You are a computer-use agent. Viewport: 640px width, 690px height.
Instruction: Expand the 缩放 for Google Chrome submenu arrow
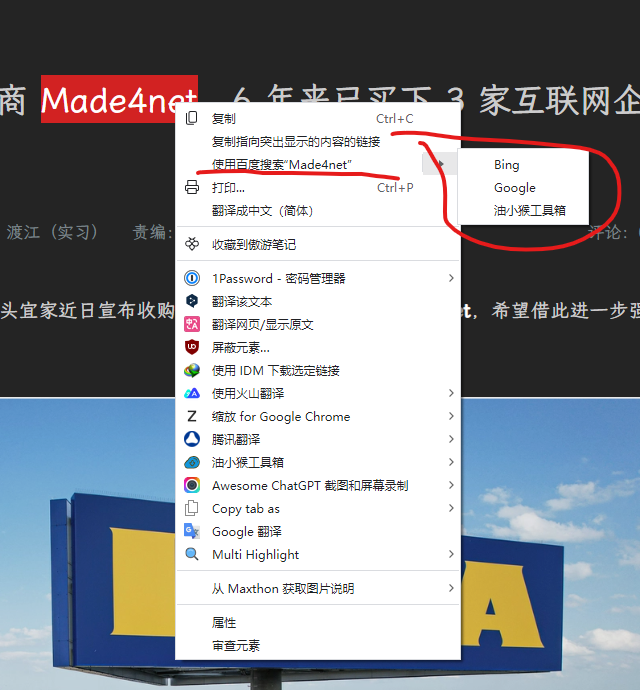click(451, 416)
